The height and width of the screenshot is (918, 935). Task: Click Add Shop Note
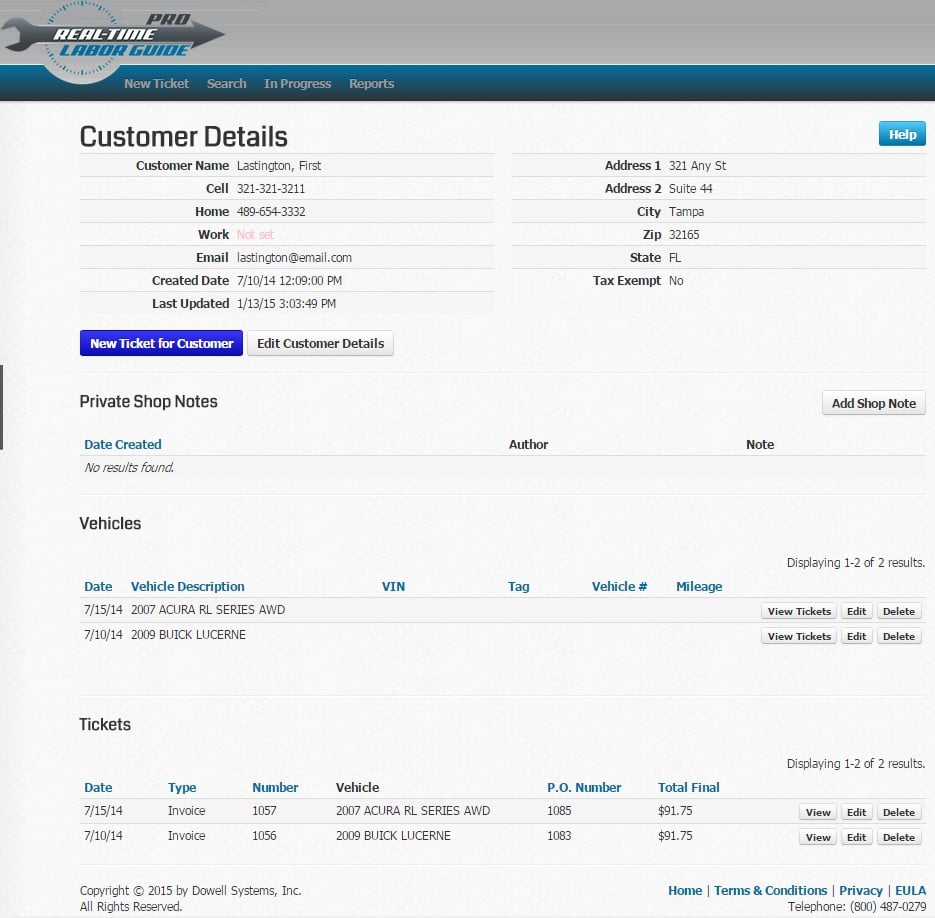pyautogui.click(x=873, y=403)
